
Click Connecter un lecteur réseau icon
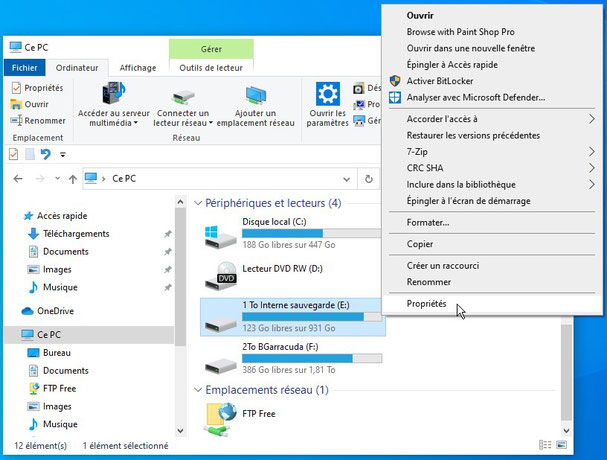pos(183,97)
